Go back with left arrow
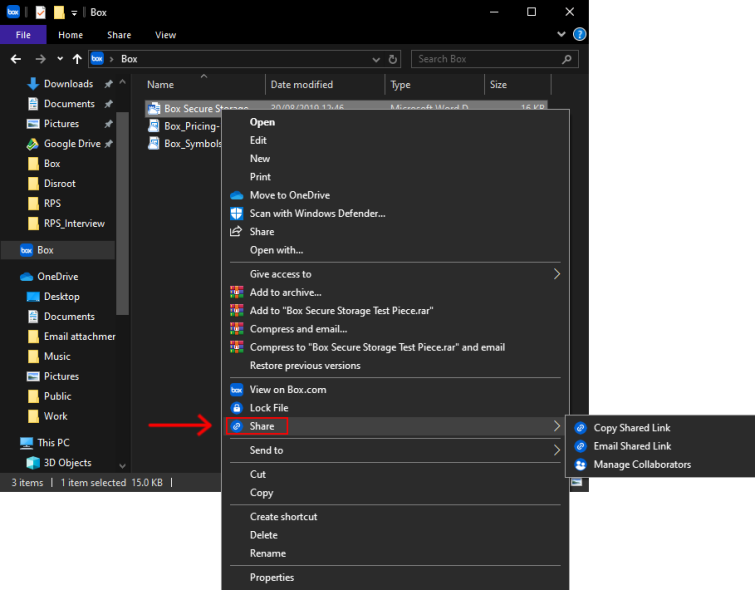Image resolution: width=755 pixels, height=590 pixels. (16, 59)
